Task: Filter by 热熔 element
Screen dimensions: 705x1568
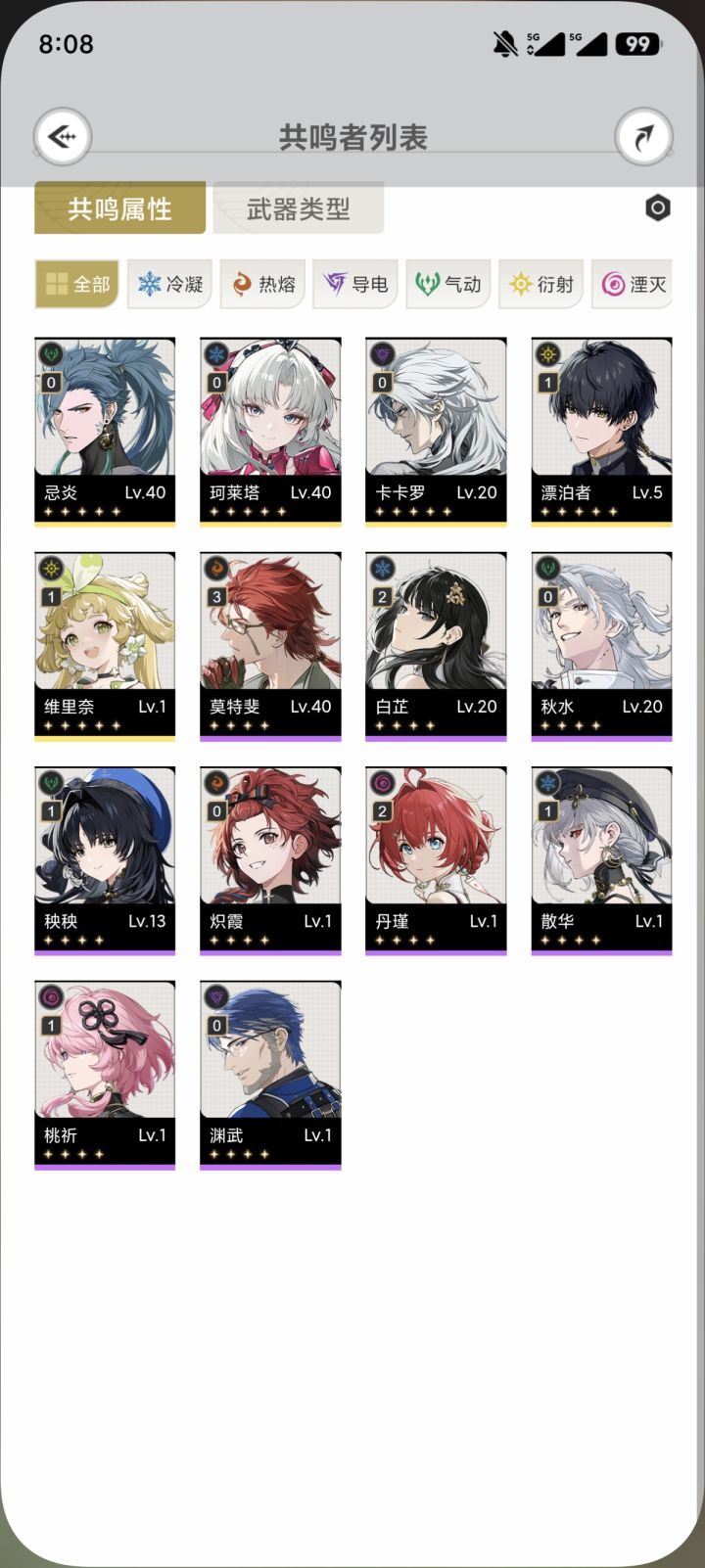Action: (x=263, y=284)
